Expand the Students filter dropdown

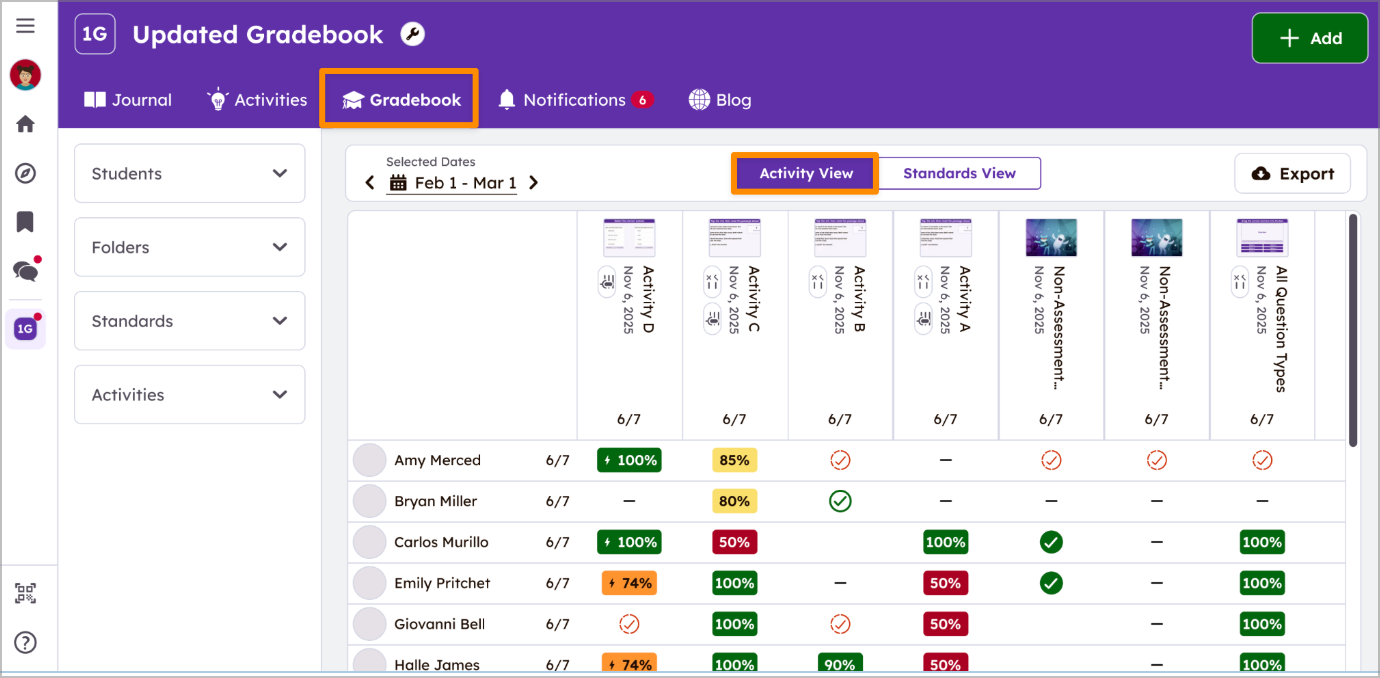point(189,174)
